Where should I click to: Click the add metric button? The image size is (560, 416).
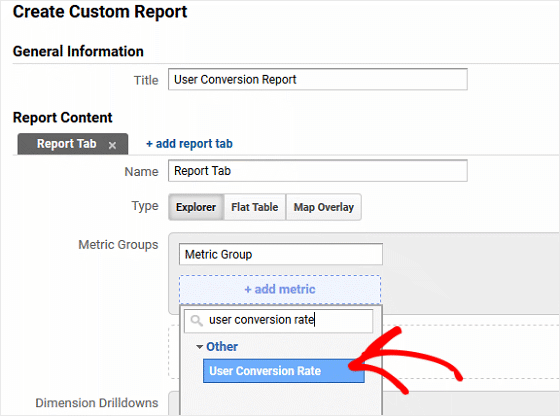point(280,289)
